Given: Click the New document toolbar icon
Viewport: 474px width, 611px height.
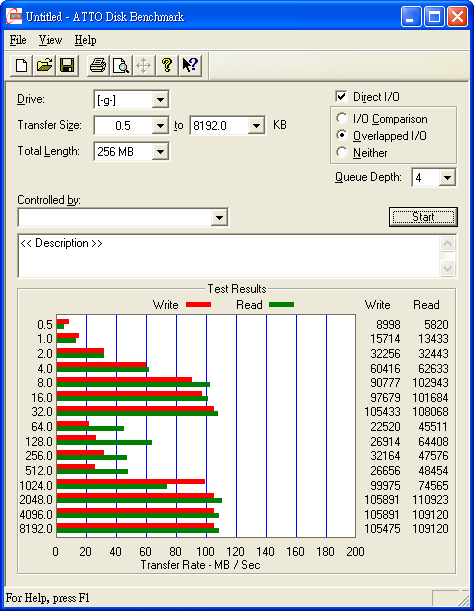Looking at the screenshot, I should coord(21,65).
